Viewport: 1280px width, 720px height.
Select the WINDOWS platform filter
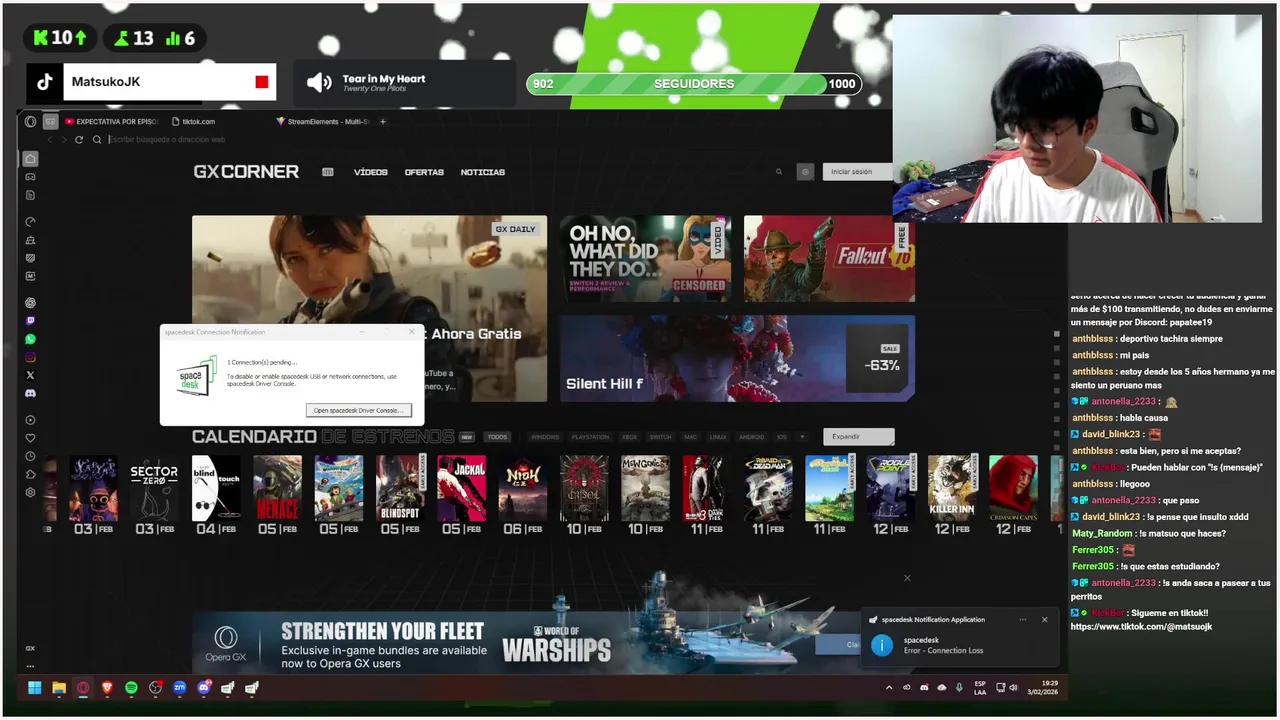tap(545, 437)
